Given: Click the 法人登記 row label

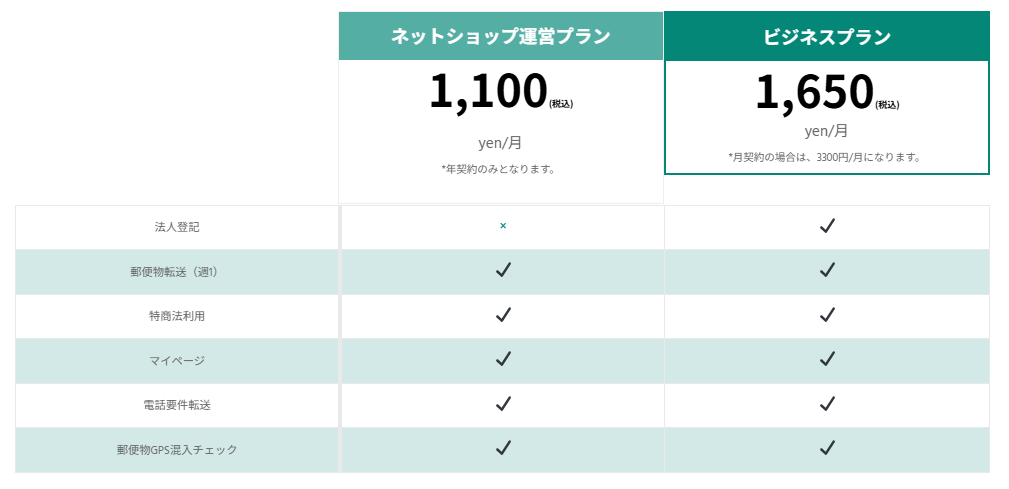Looking at the screenshot, I should (177, 227).
